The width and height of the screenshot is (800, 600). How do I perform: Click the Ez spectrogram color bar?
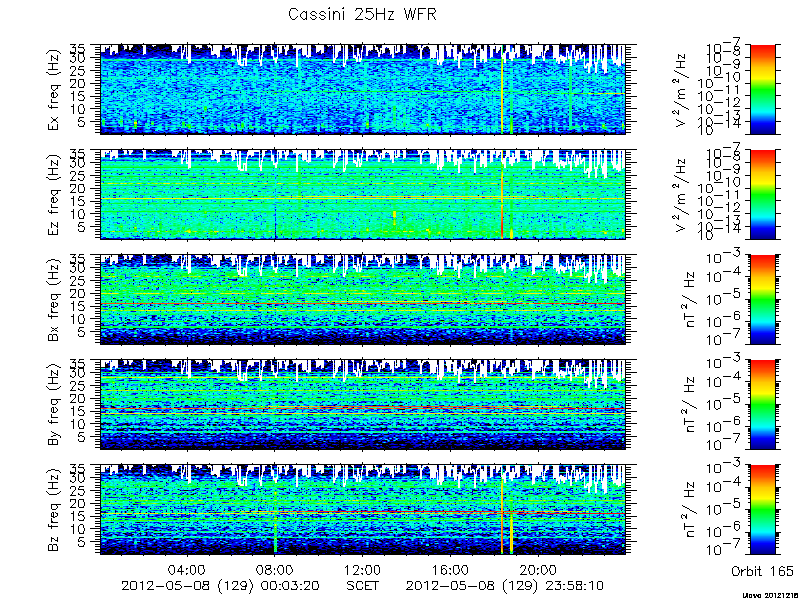coord(763,194)
